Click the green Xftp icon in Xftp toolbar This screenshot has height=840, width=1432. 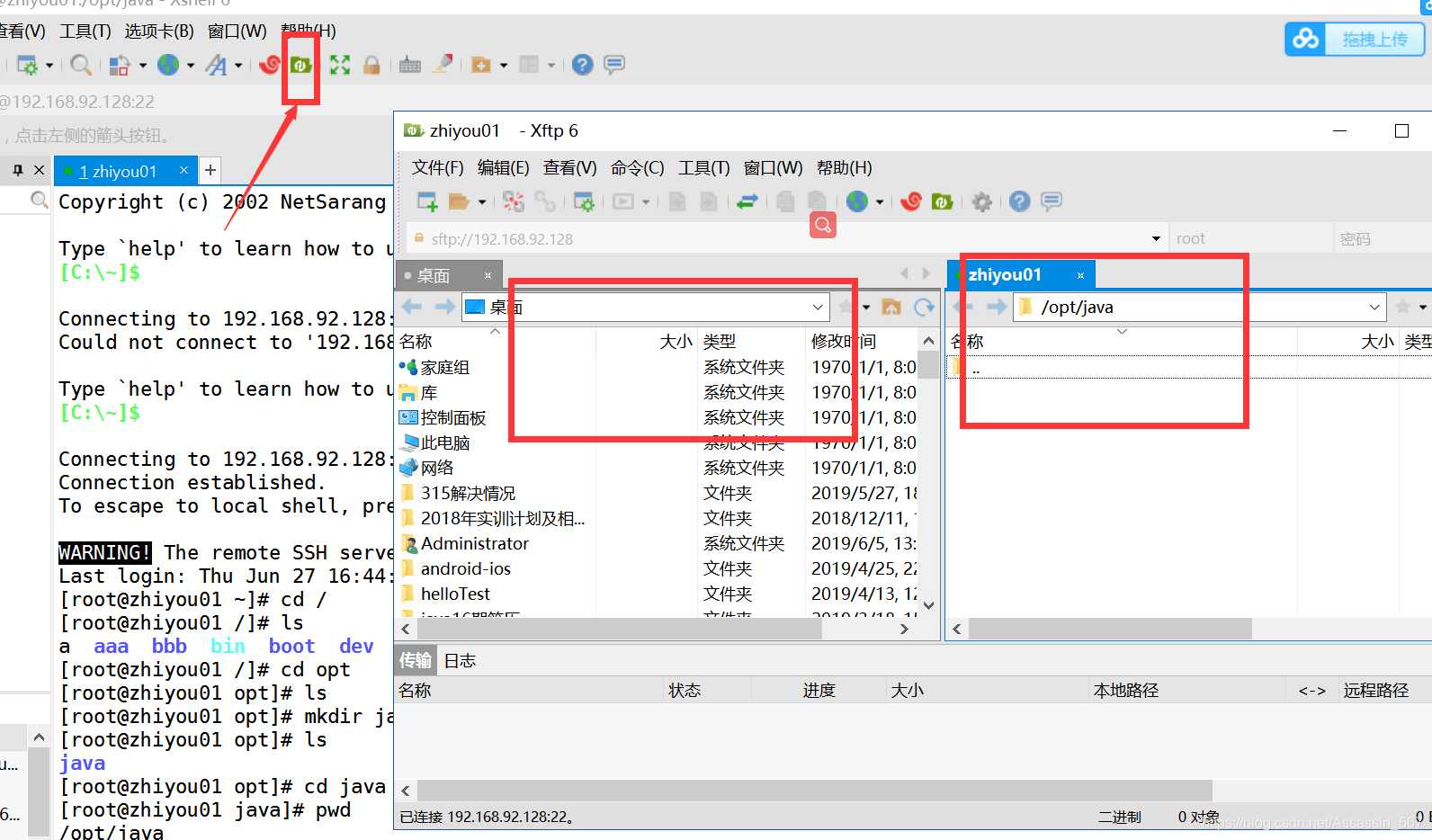[x=943, y=201]
